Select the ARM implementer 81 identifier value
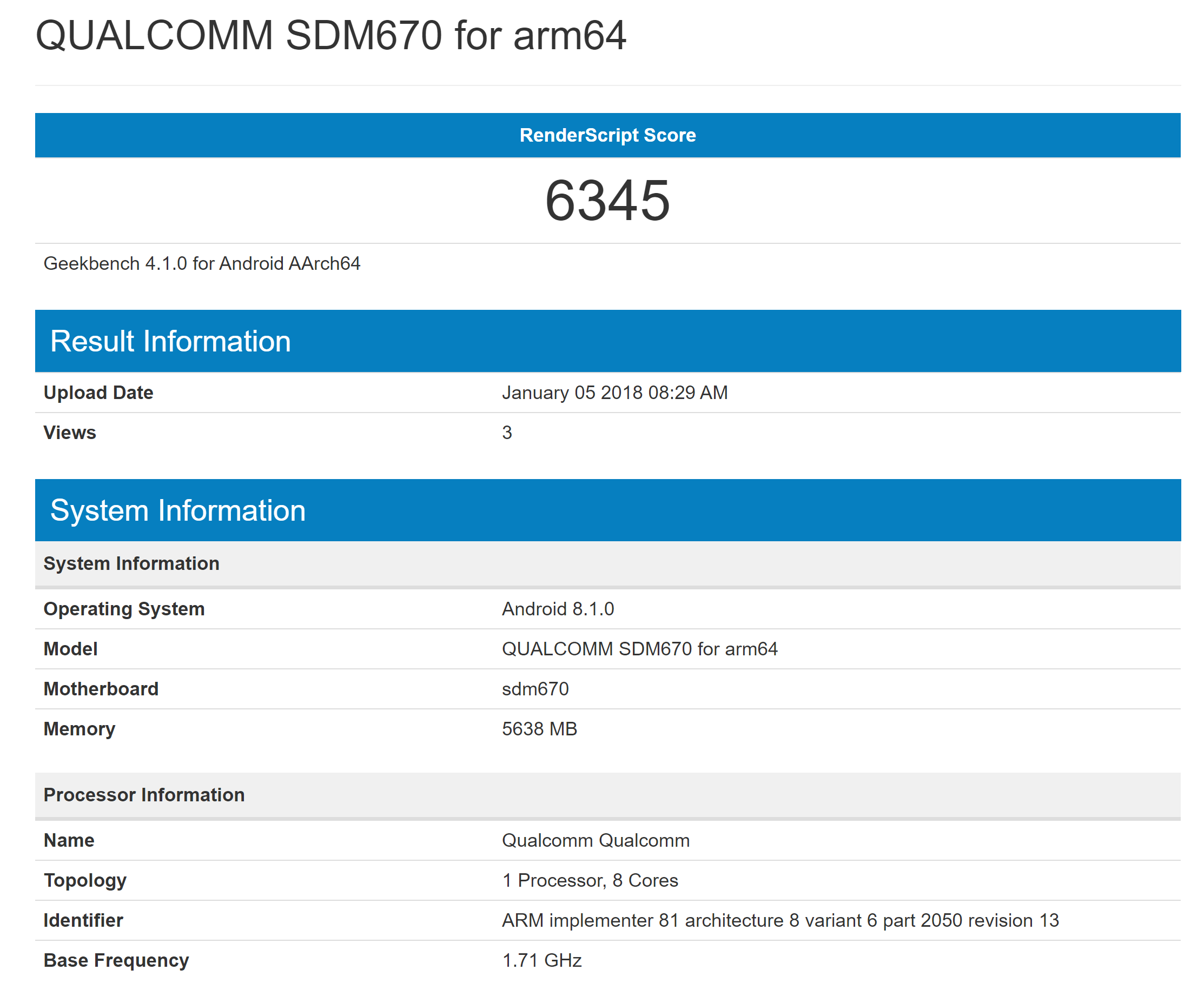Image resolution: width=1204 pixels, height=983 pixels. [x=780, y=921]
